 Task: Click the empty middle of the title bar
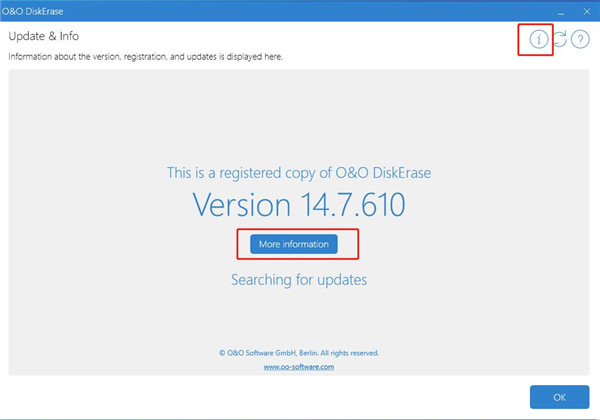click(300, 12)
